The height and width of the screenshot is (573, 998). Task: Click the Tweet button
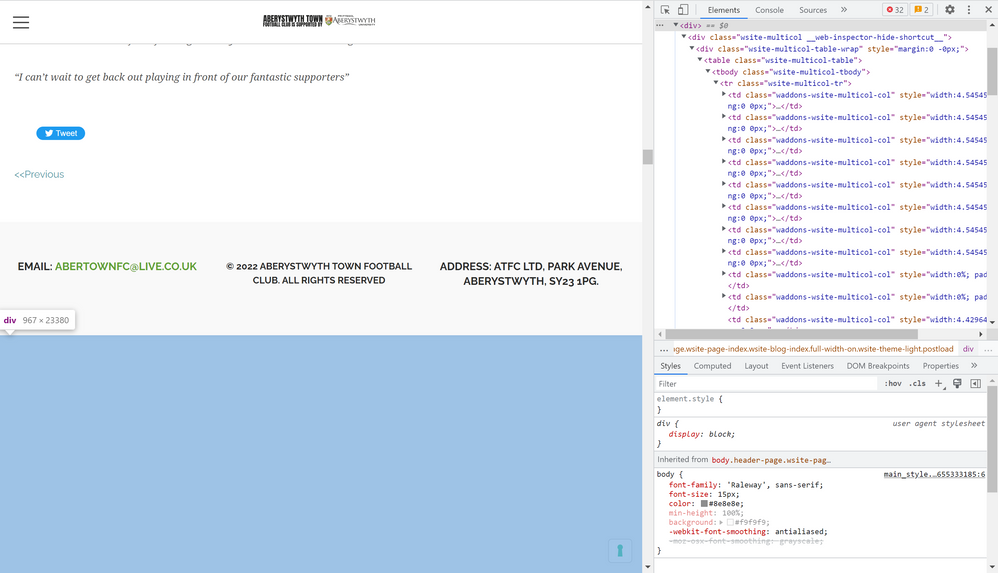click(x=61, y=133)
